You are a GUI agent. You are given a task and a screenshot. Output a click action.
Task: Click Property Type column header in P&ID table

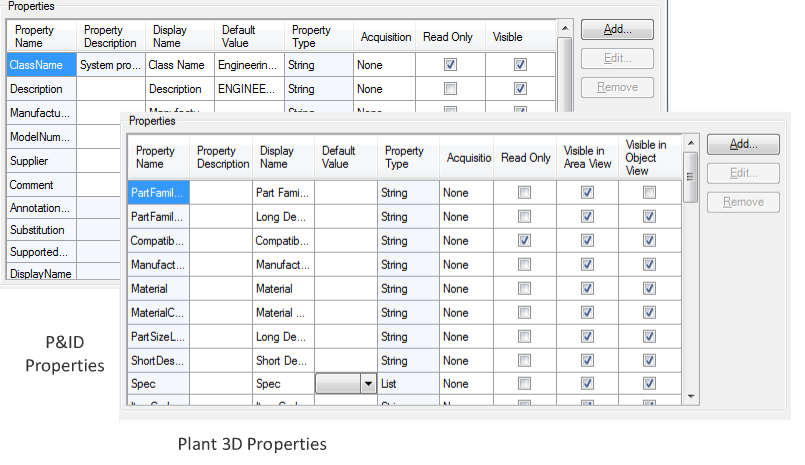point(319,36)
